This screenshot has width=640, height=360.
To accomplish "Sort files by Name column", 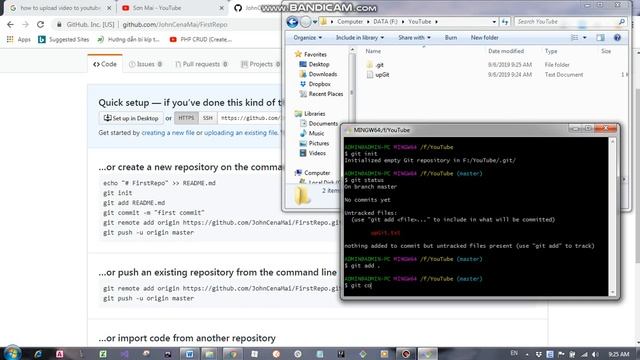I will [x=373, y=51].
